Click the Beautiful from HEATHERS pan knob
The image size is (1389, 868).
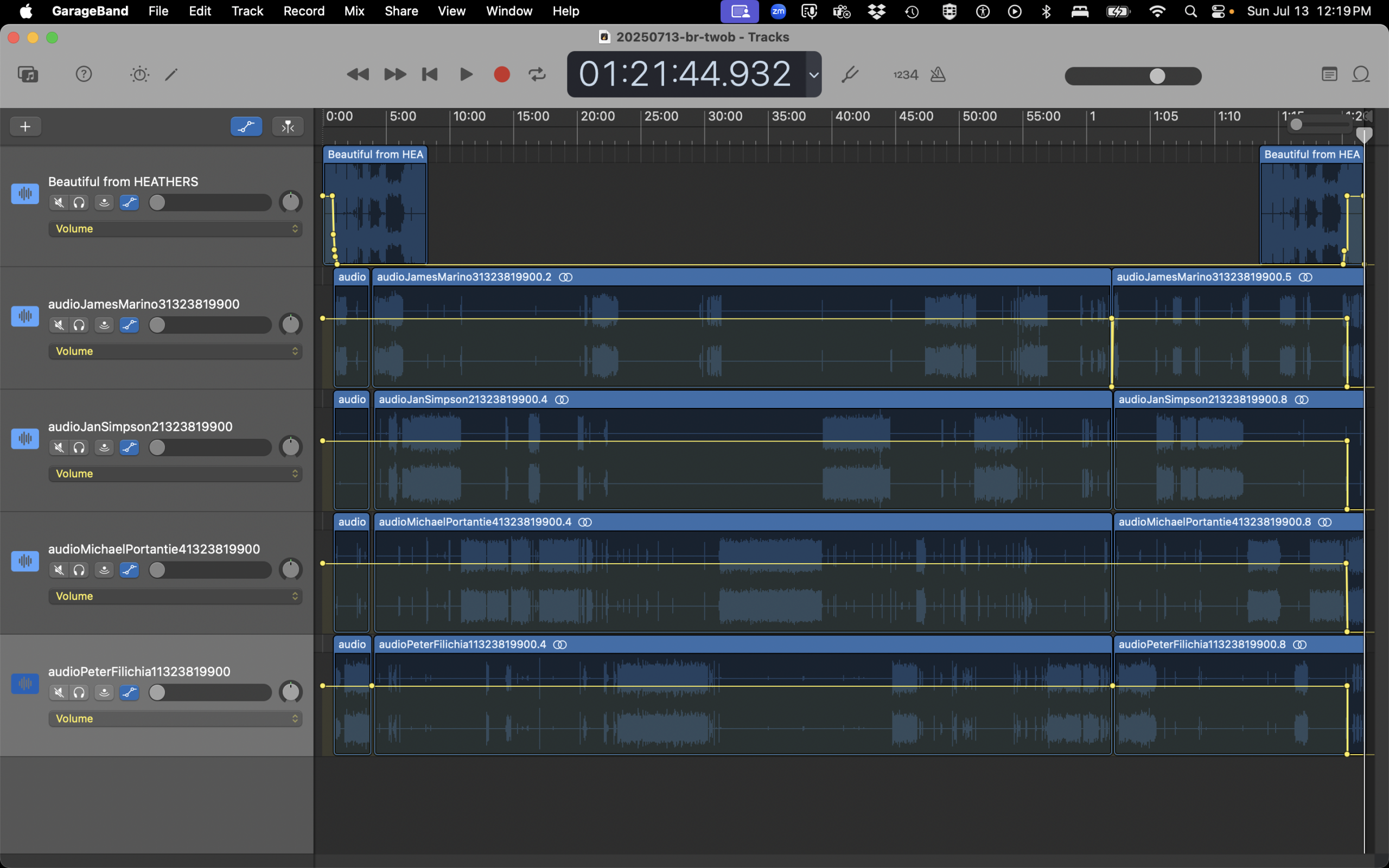pyautogui.click(x=290, y=203)
